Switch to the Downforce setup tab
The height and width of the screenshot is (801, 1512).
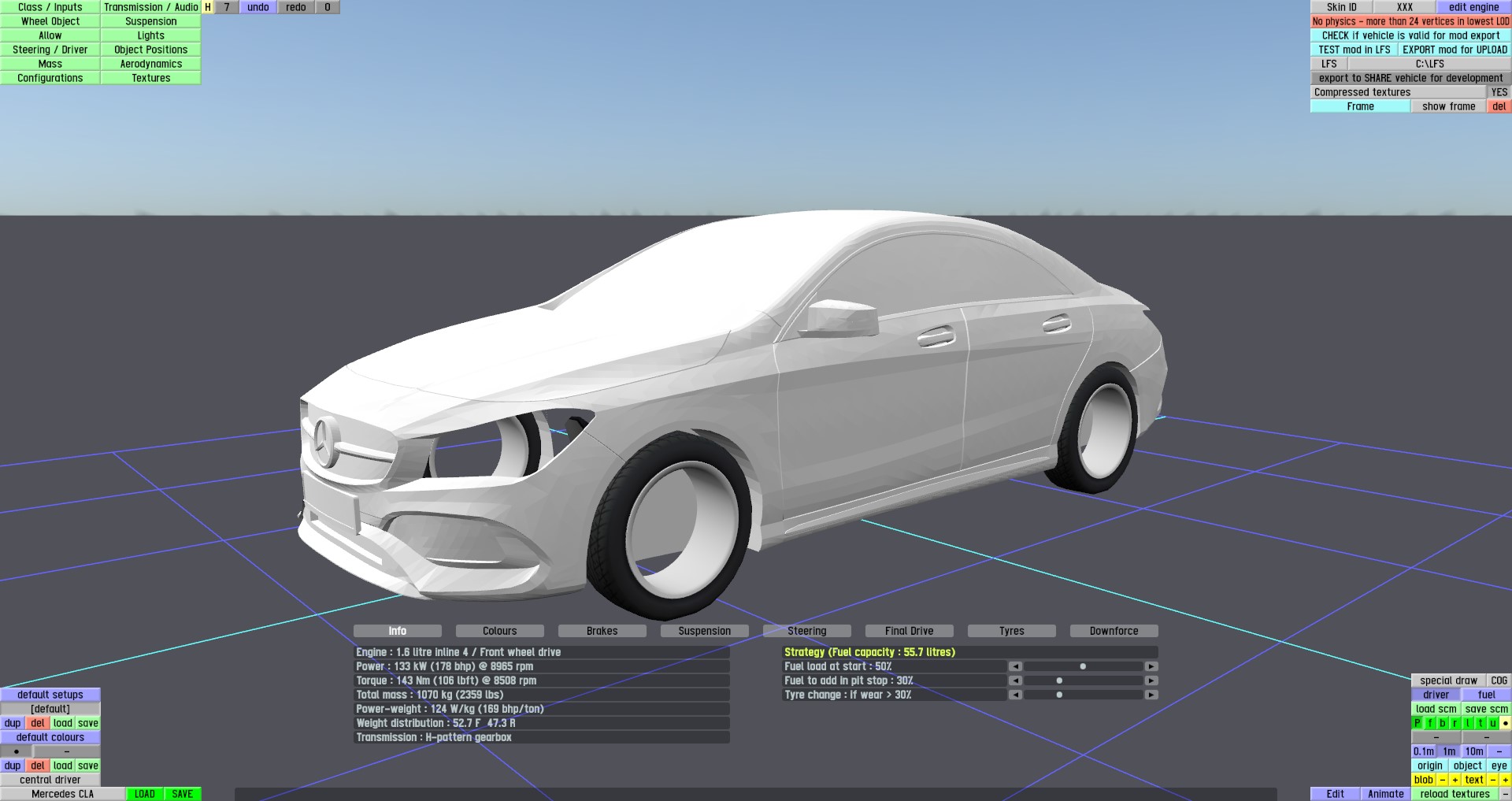click(1114, 631)
